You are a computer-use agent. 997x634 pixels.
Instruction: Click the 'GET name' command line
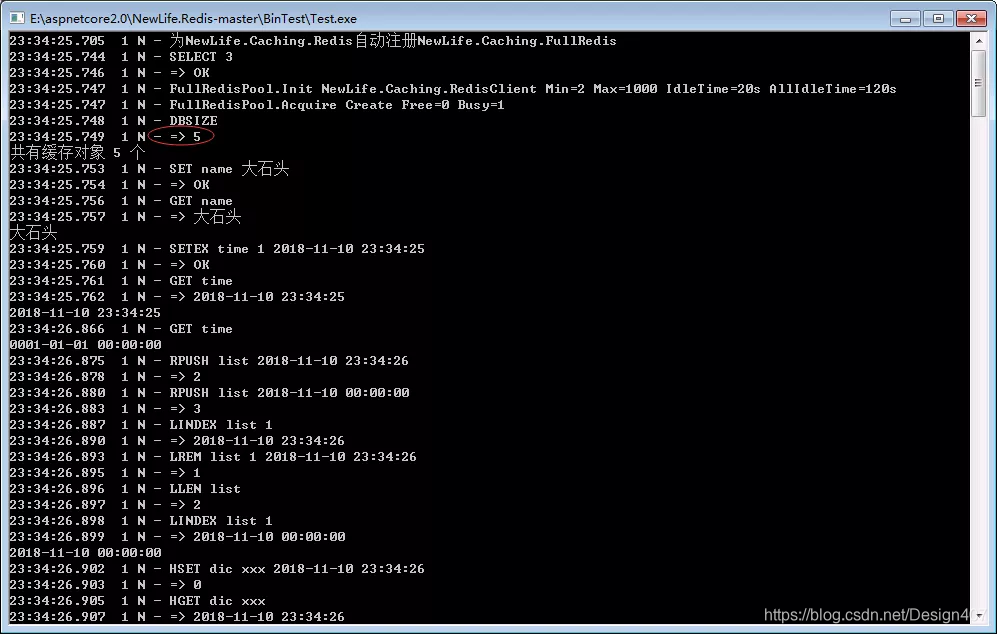click(x=121, y=201)
